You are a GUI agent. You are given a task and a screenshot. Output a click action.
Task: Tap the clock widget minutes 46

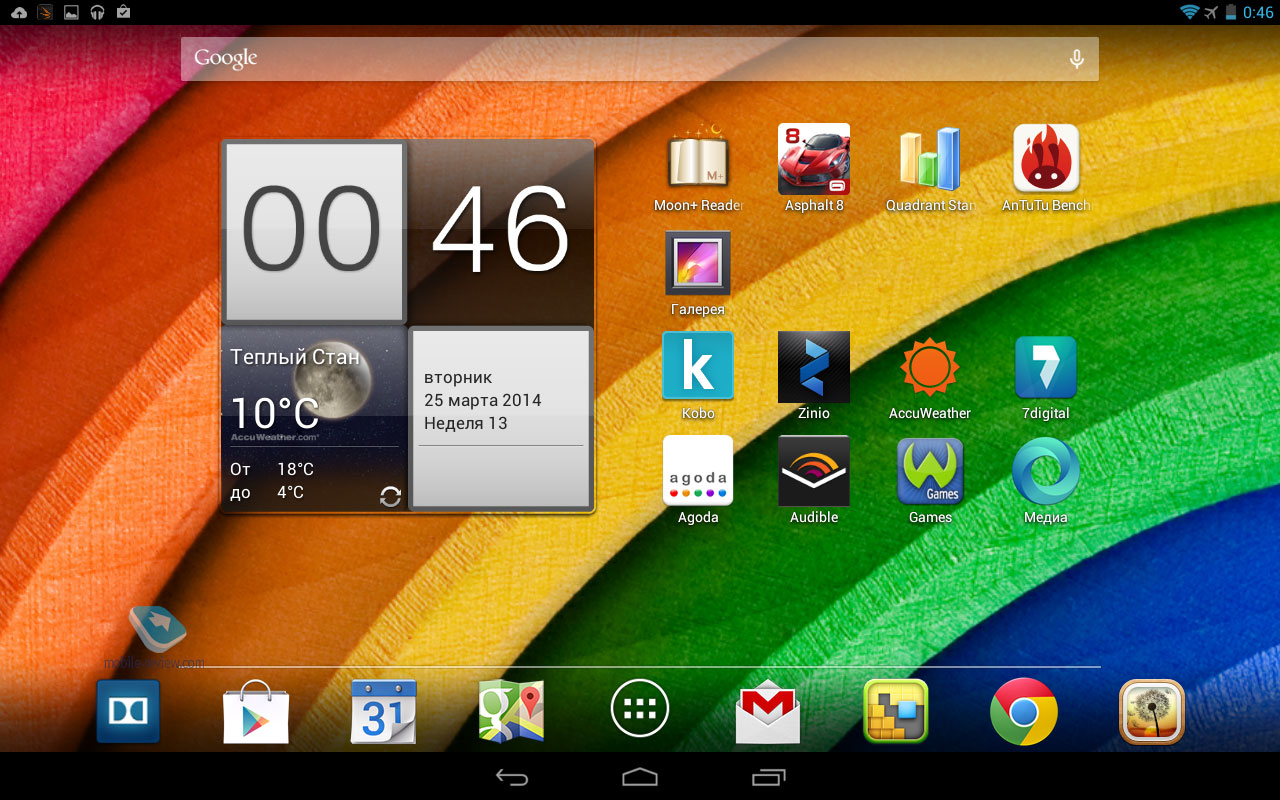point(501,232)
